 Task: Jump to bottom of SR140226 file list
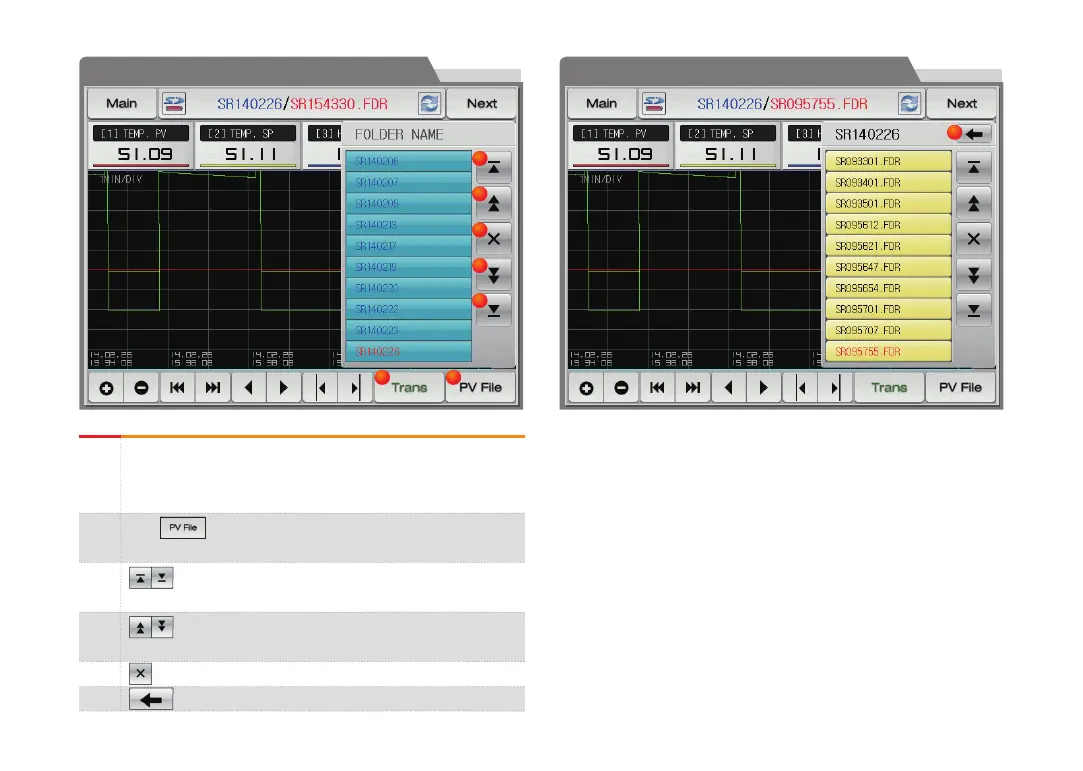pos(974,310)
